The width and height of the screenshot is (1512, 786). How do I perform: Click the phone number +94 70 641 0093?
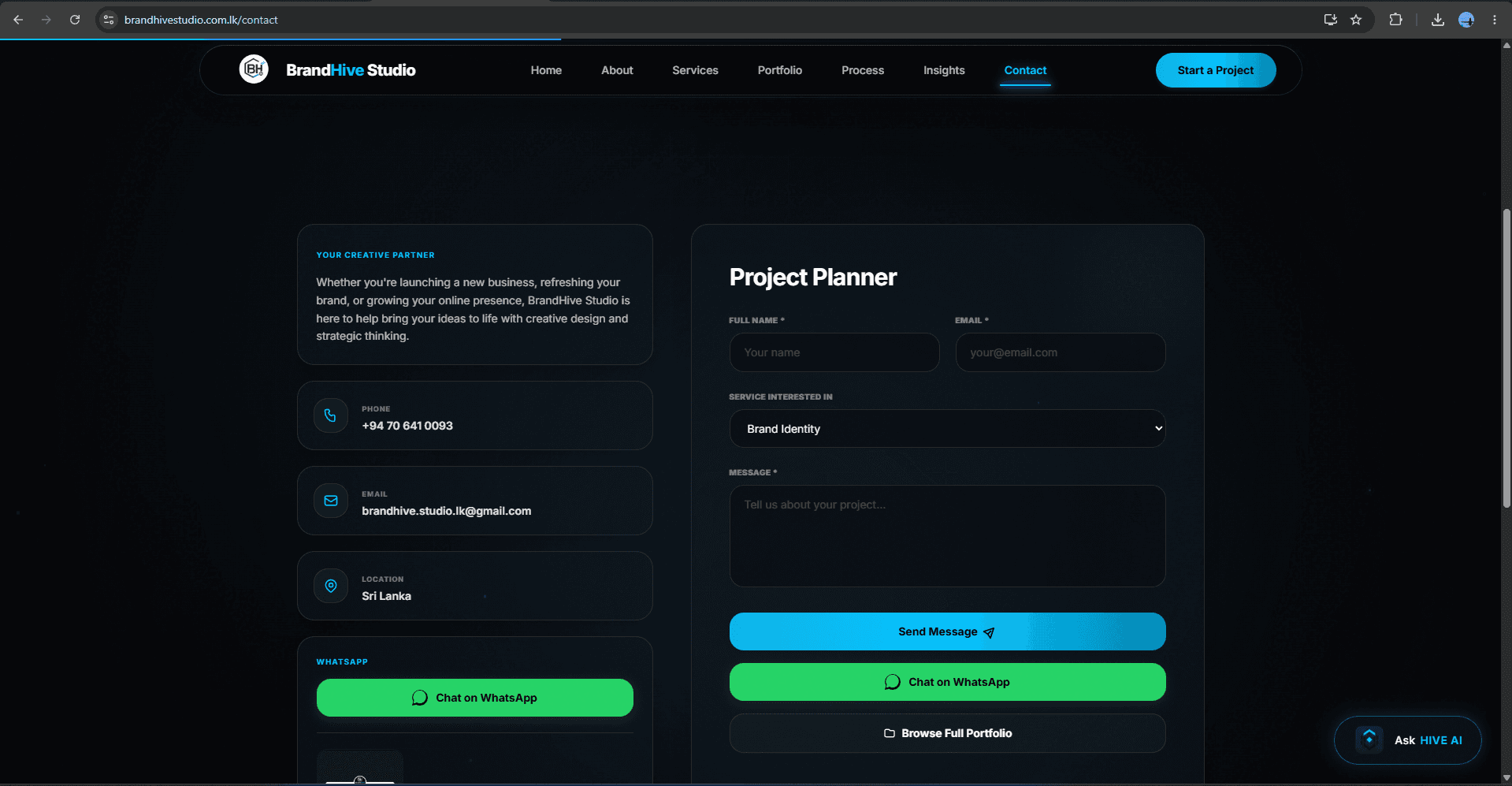(x=407, y=426)
